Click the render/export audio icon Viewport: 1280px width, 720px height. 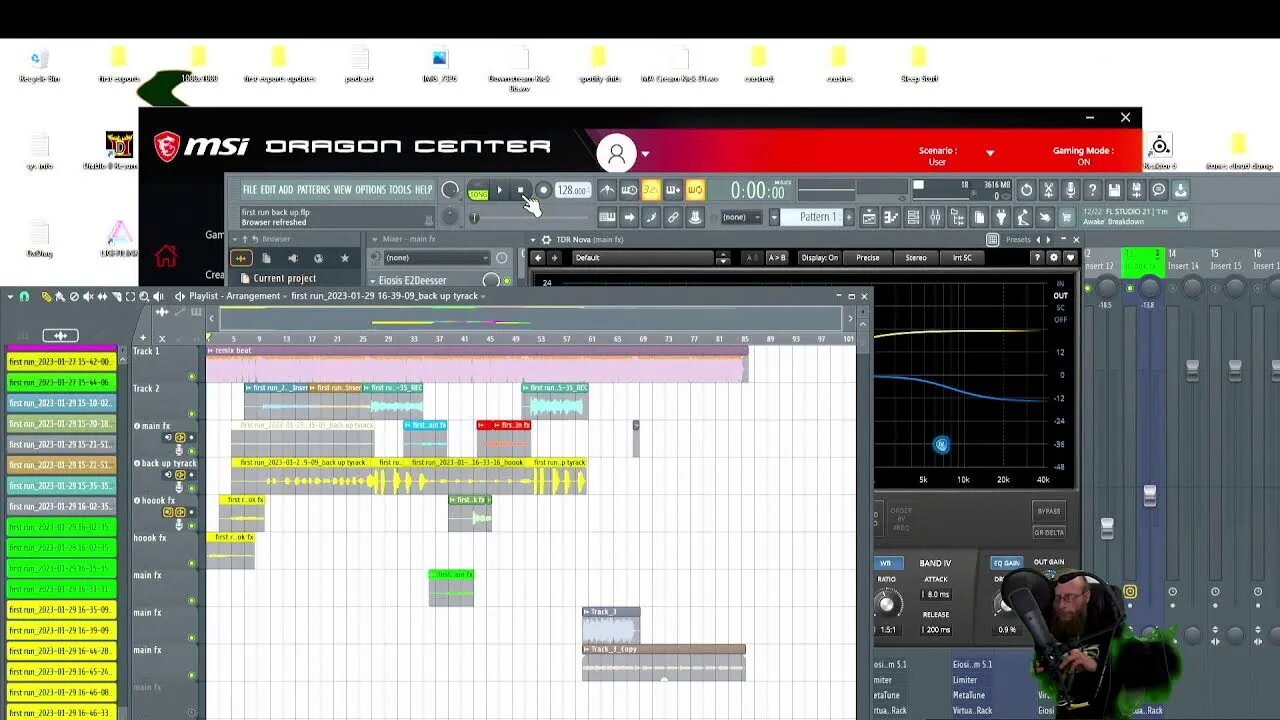1136,190
